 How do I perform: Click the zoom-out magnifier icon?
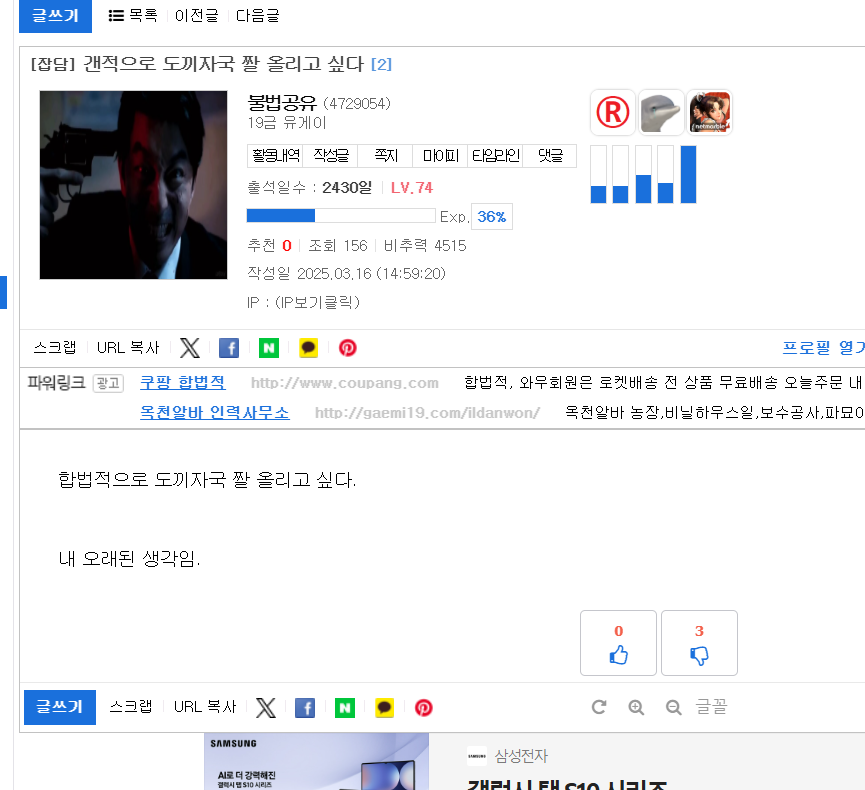[x=673, y=707]
